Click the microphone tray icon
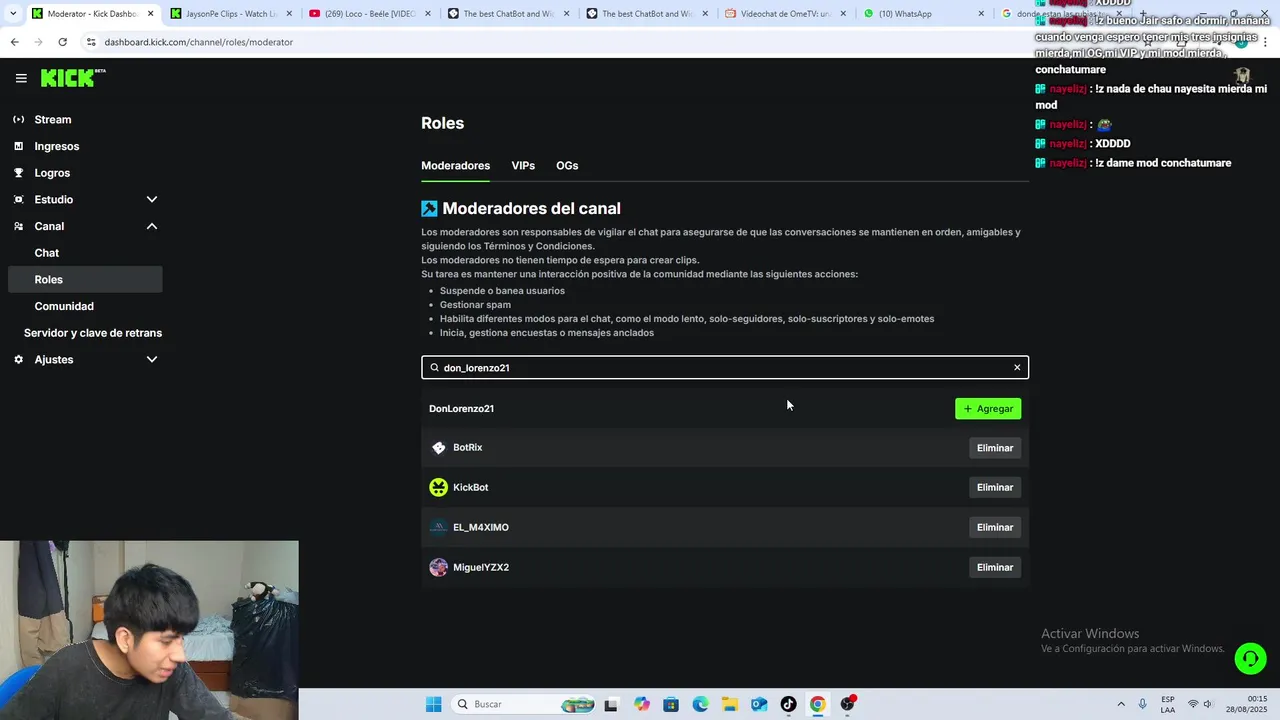The image size is (1280, 720). pyautogui.click(x=1142, y=704)
